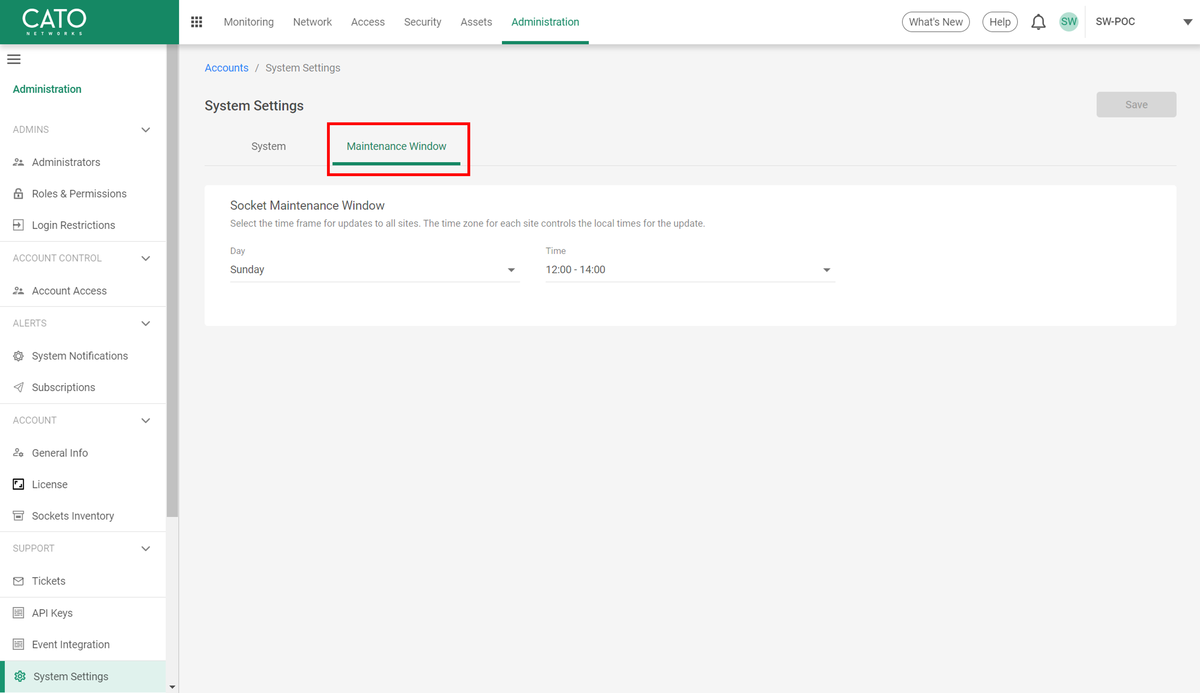Select System Settings in sidebar
The height and width of the screenshot is (693, 1200).
pyautogui.click(x=83, y=676)
